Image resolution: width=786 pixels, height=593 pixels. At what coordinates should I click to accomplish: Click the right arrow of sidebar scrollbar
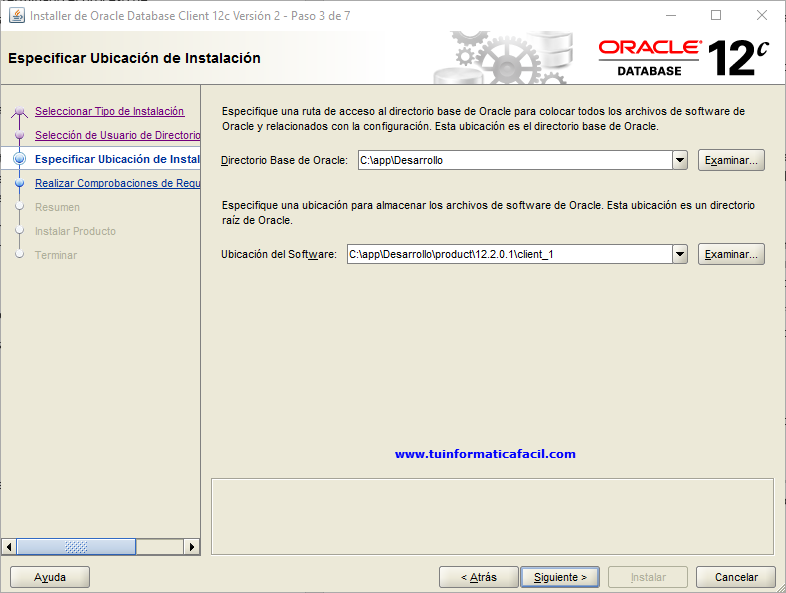tap(191, 547)
